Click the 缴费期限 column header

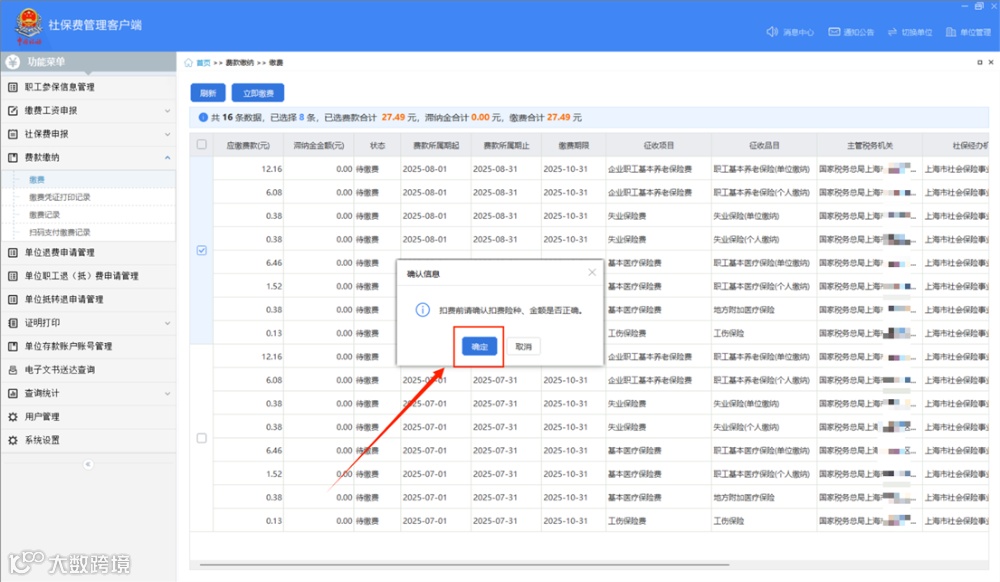pos(573,145)
